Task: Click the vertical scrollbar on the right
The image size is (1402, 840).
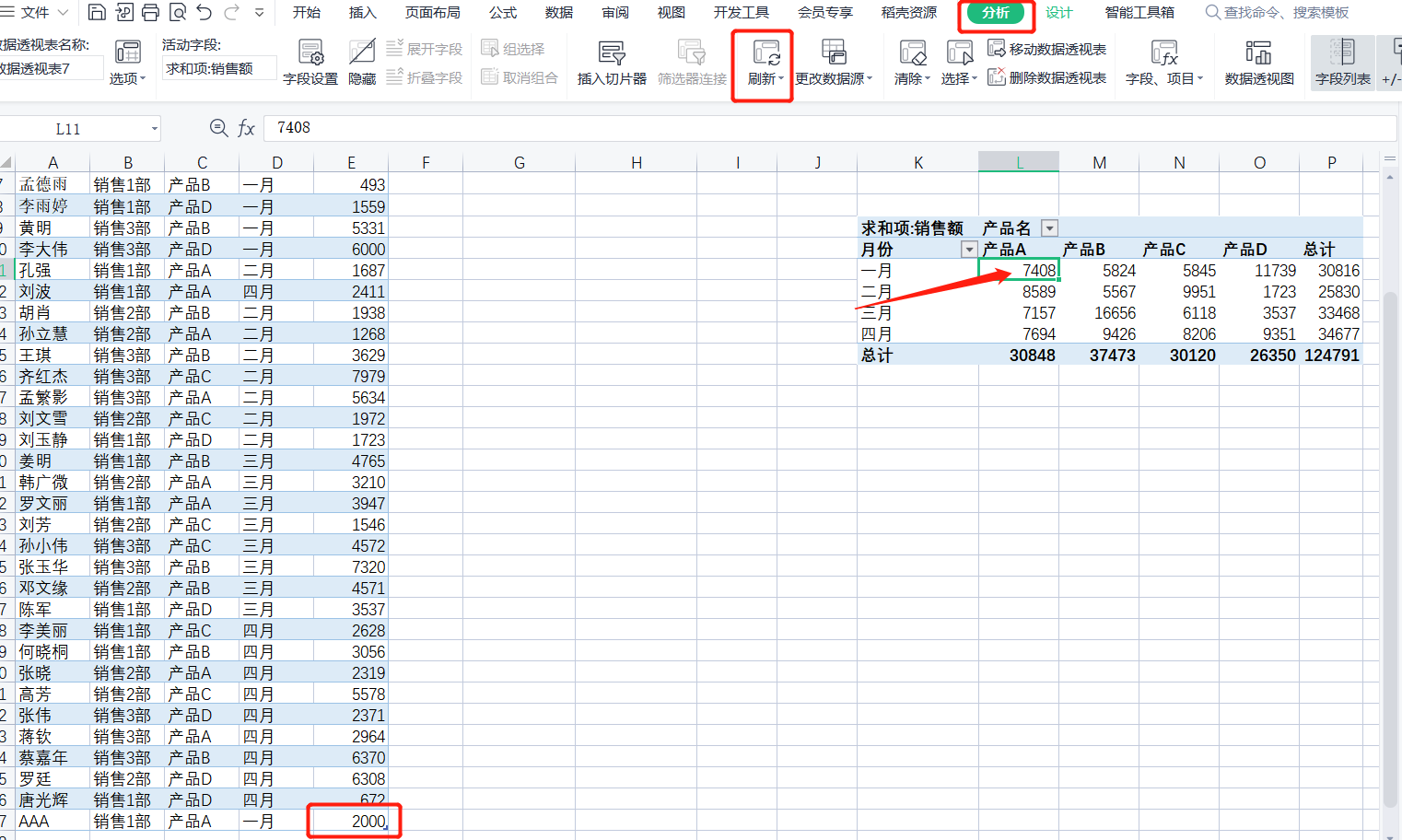Action: click(1390, 553)
